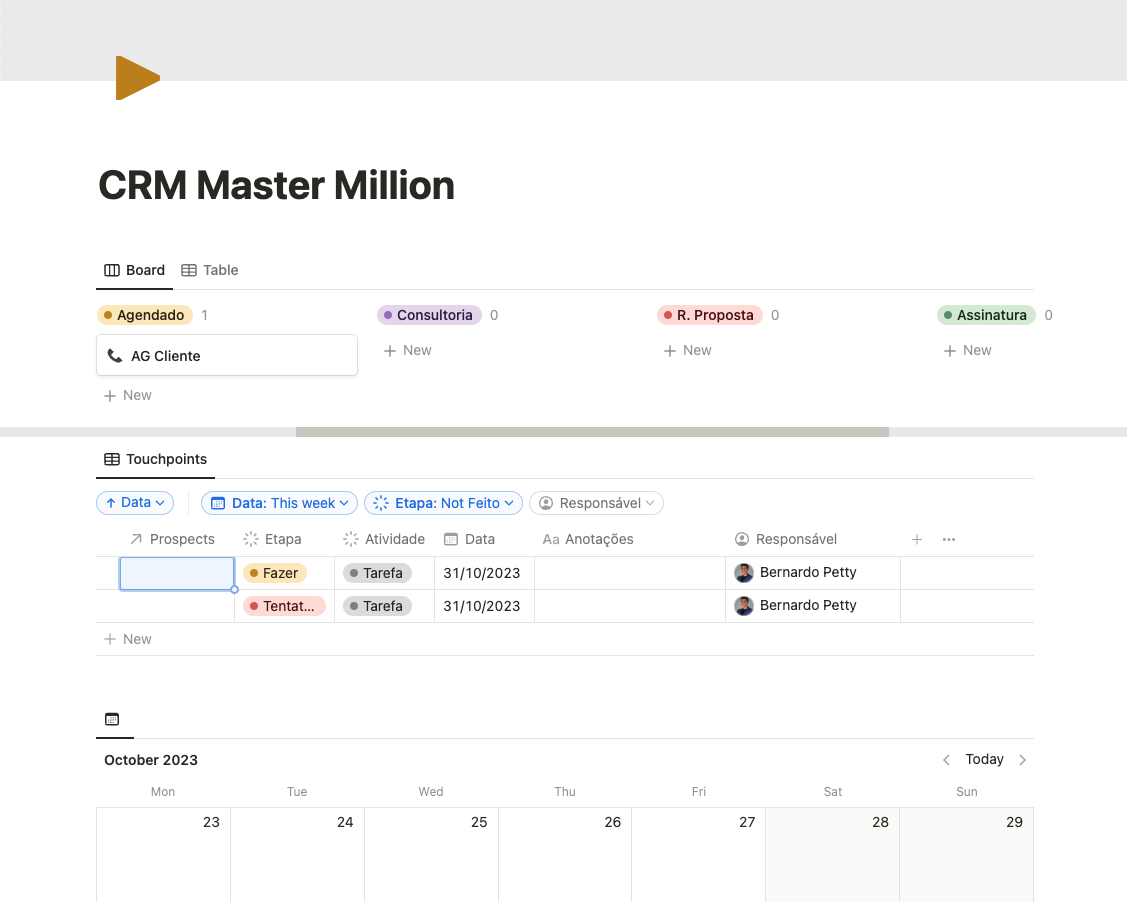Add new row in Touchpoints table
The width and height of the screenshot is (1127, 902).
pyautogui.click(x=128, y=639)
